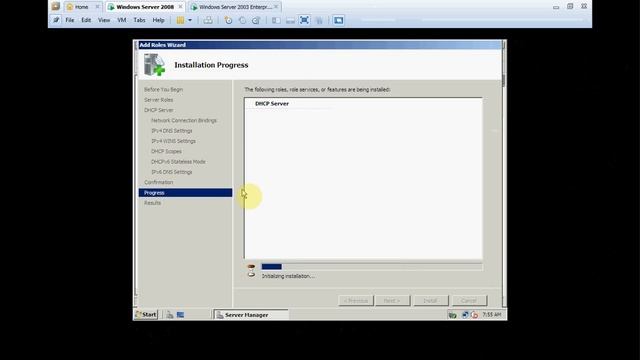Image resolution: width=640 pixels, height=360 pixels.
Task: Restore the VMware window
Action: 570,7
